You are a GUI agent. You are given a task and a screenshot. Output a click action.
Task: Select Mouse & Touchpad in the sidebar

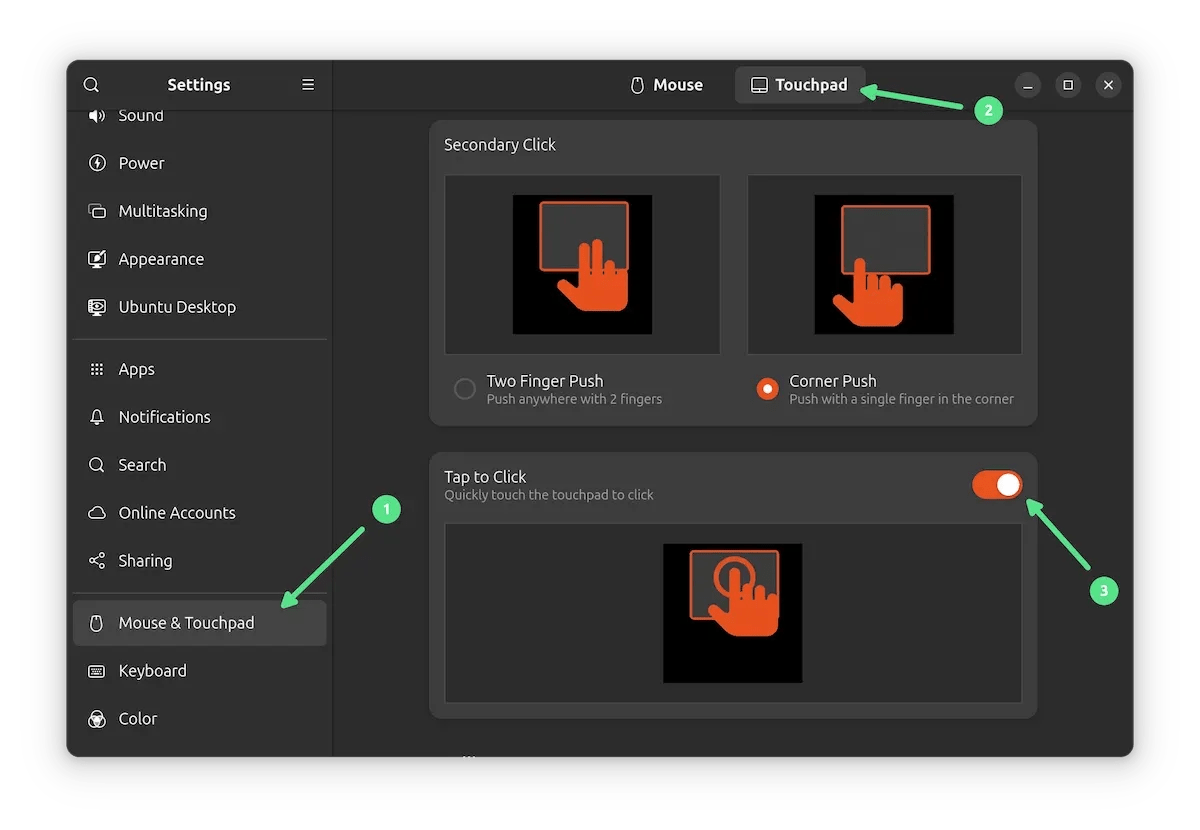point(185,622)
